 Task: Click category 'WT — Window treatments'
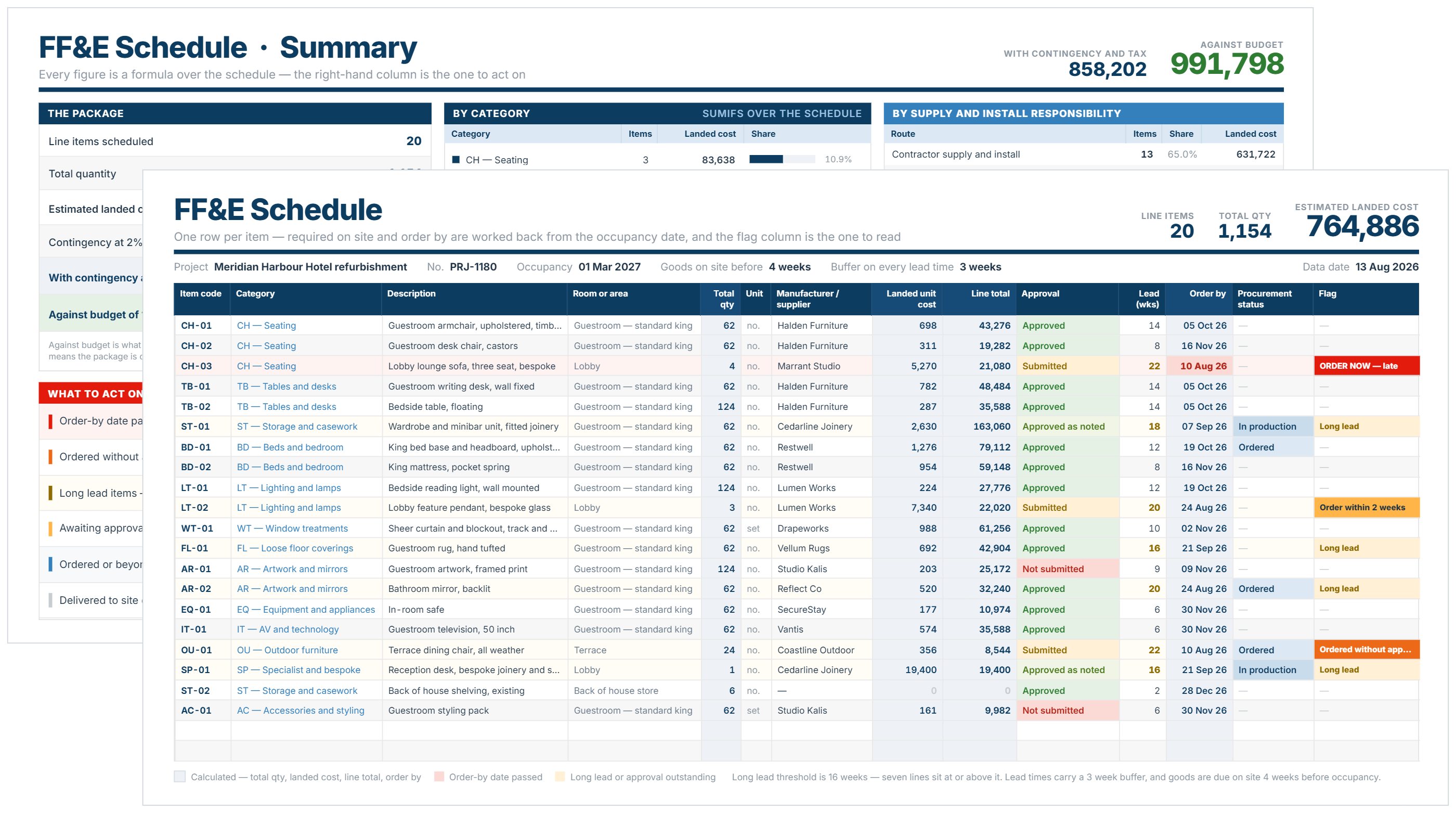pos(292,528)
